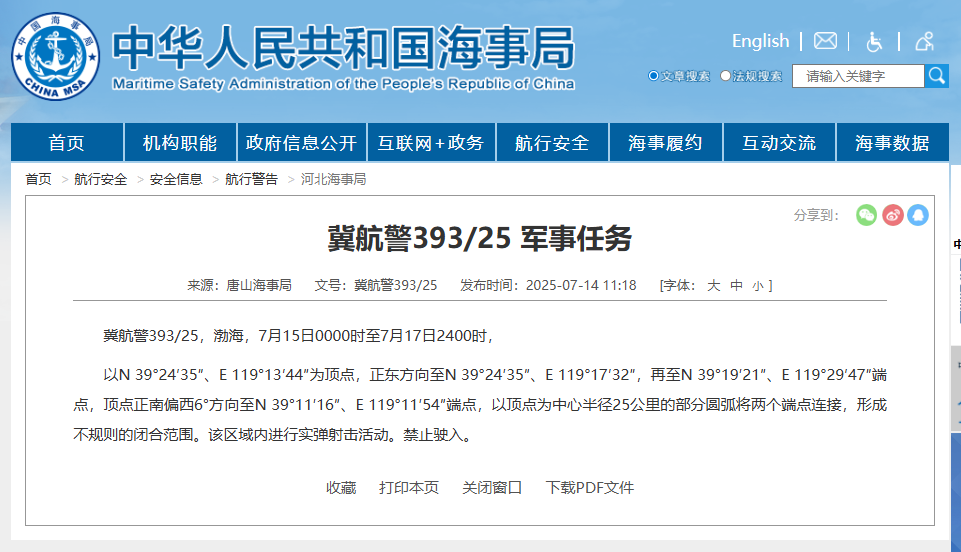Set font size to 大
The height and width of the screenshot is (552, 961).
pyautogui.click(x=713, y=285)
